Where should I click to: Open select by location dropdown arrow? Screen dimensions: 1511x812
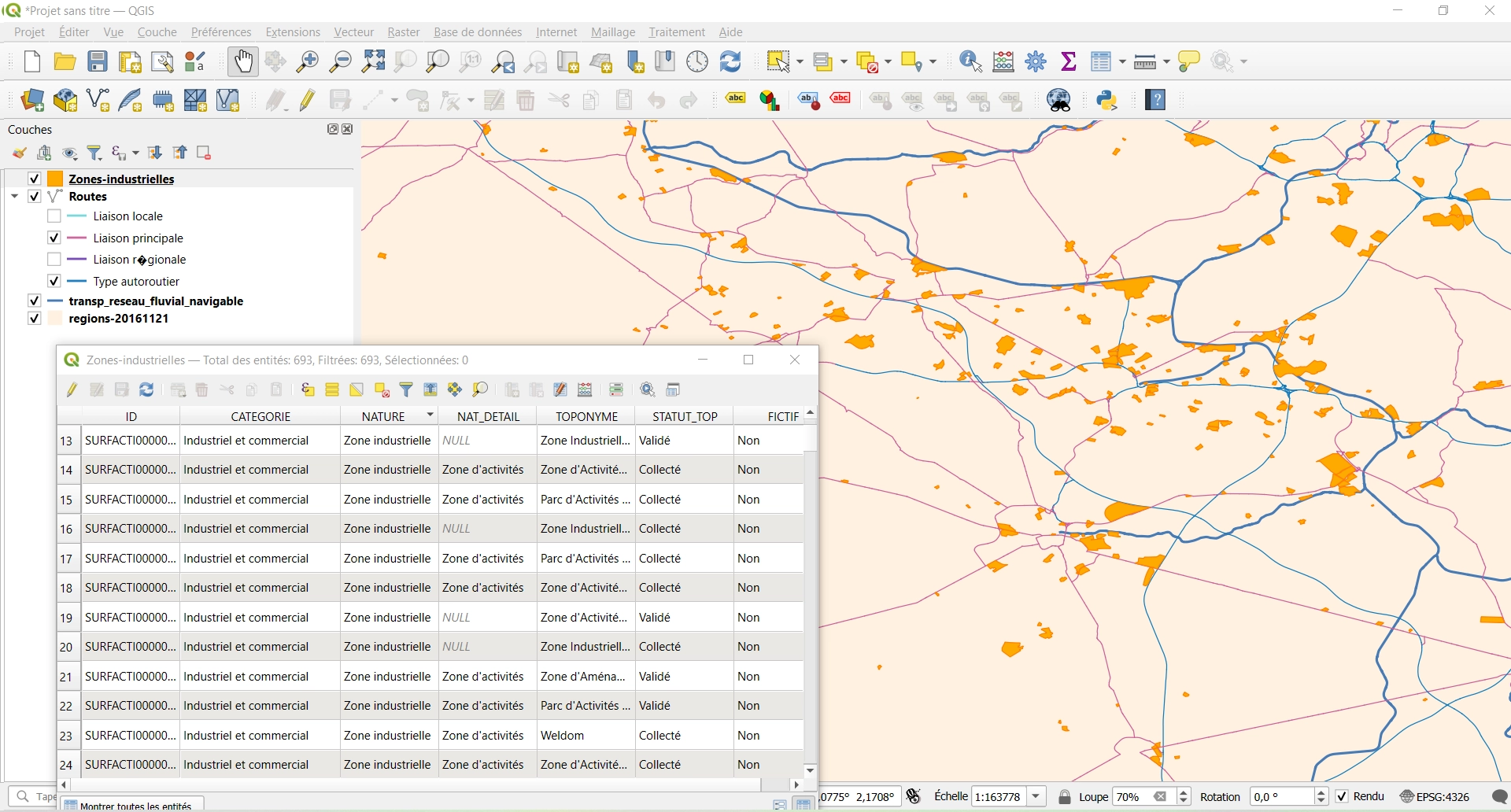pos(933,61)
